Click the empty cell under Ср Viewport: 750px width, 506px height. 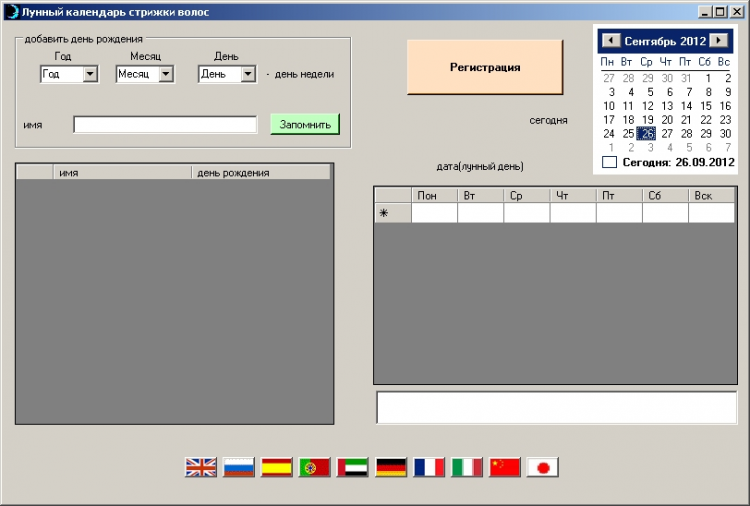pos(527,213)
